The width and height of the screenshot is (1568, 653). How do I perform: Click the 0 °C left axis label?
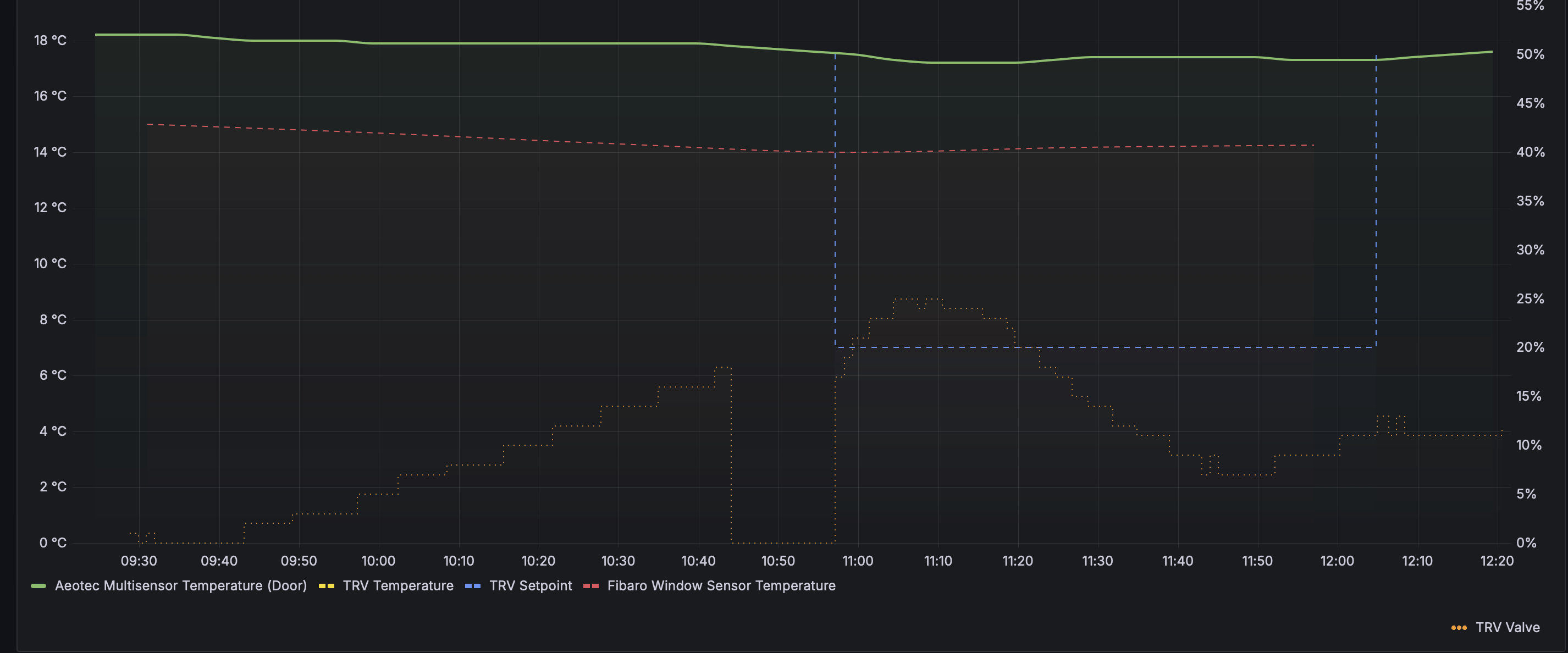click(x=52, y=543)
